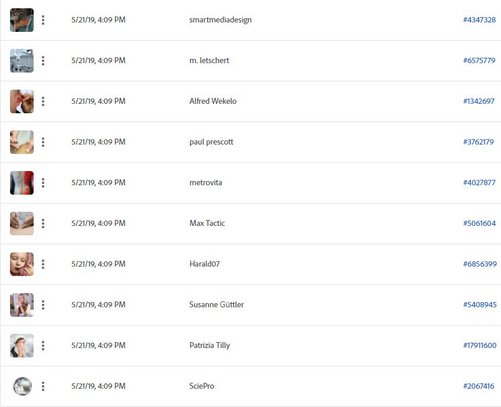
Task: Open asset link #1342697
Action: pyautogui.click(x=479, y=101)
